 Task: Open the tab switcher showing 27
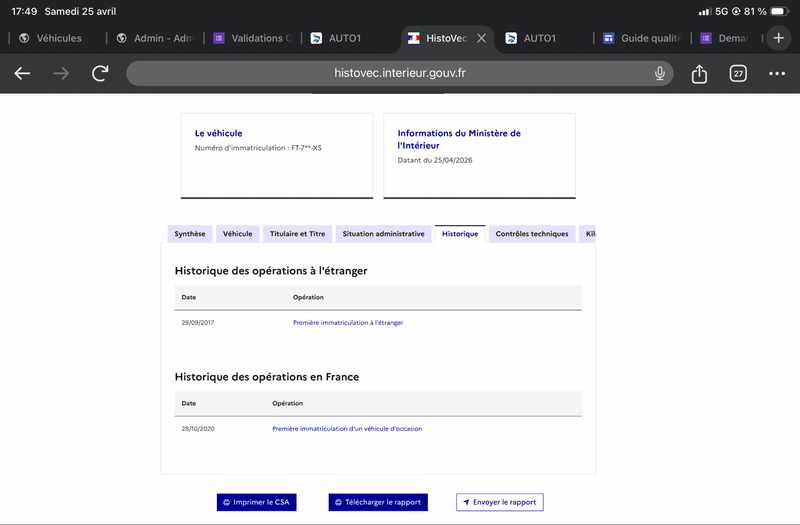click(x=738, y=73)
